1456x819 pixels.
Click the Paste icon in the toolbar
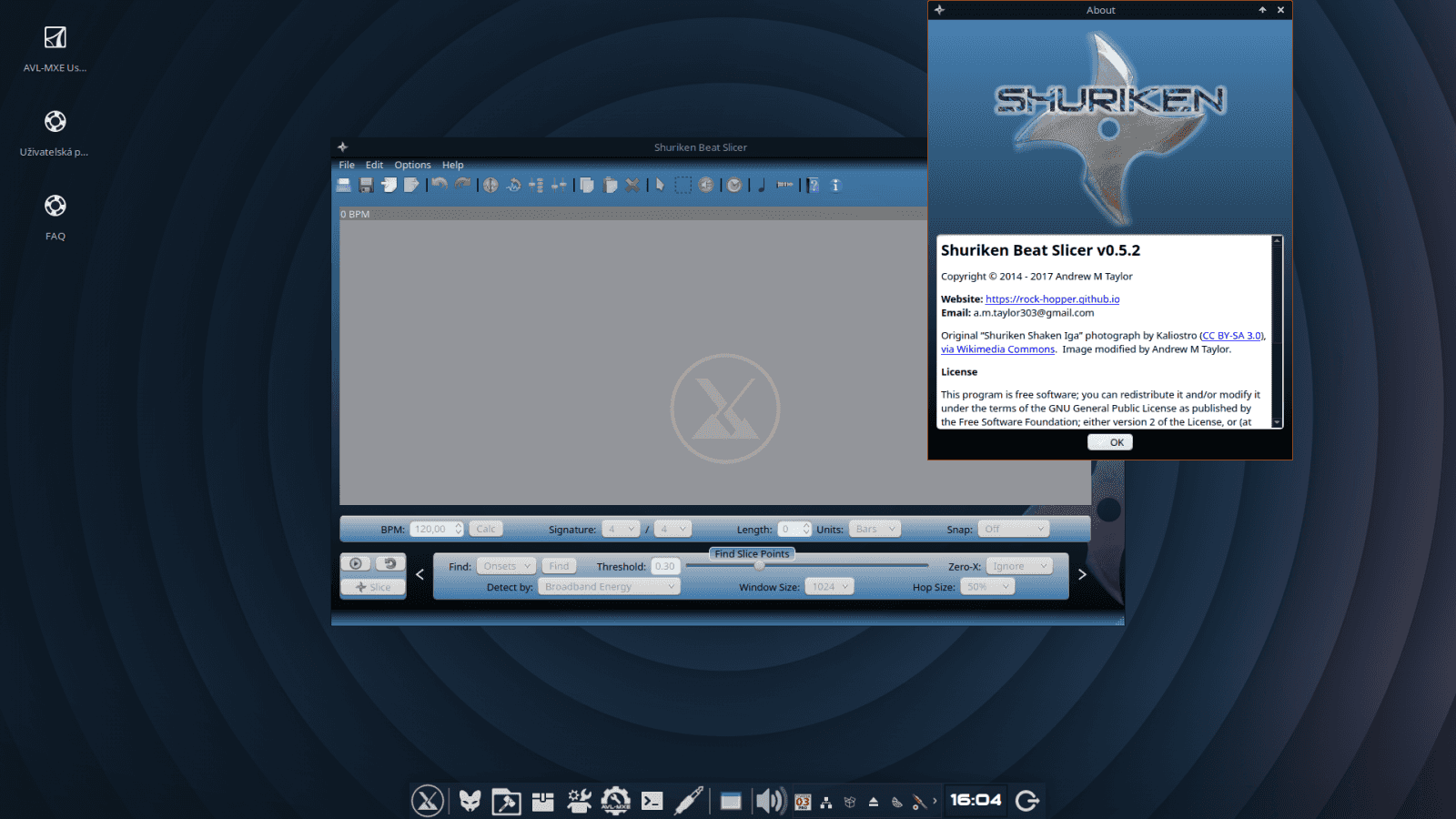[x=609, y=186]
